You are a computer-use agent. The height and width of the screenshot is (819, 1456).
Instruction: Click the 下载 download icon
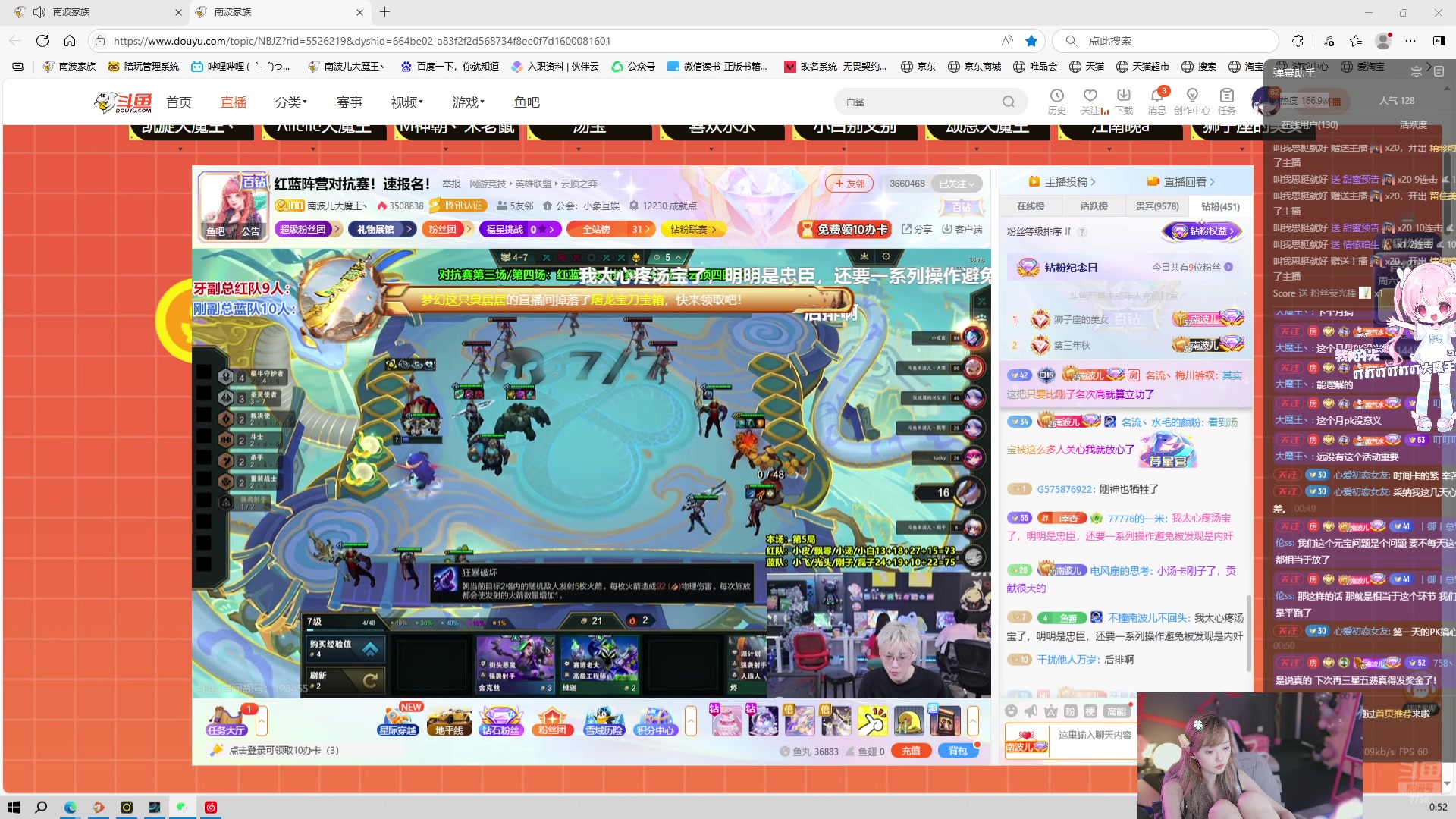coord(1124,101)
